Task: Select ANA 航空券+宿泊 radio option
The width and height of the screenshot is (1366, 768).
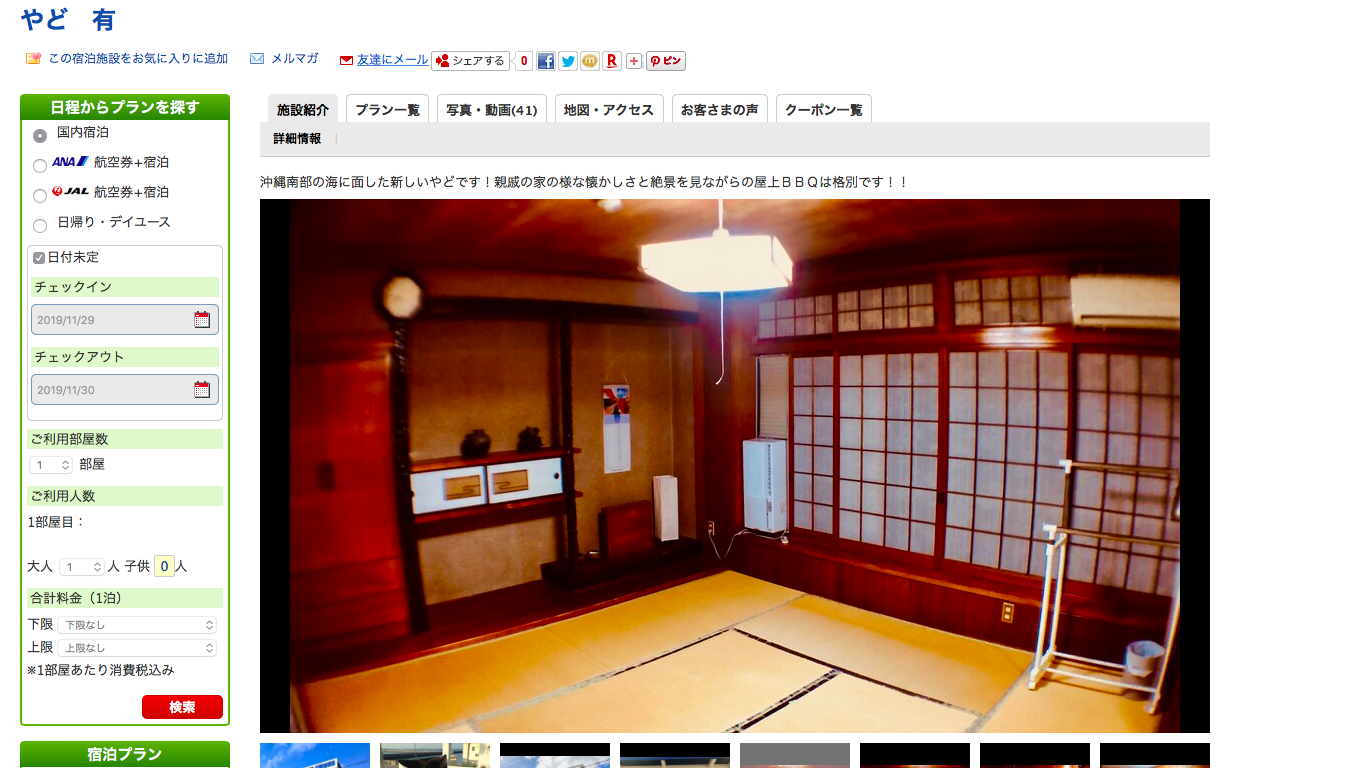Action: (x=40, y=165)
